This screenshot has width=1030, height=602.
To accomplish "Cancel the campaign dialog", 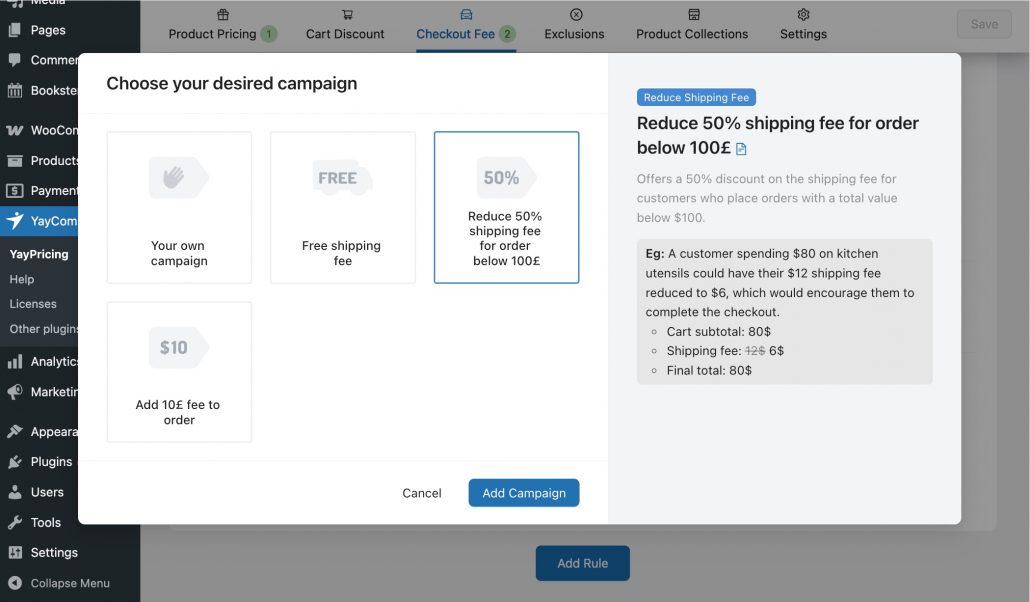I will click(422, 493).
